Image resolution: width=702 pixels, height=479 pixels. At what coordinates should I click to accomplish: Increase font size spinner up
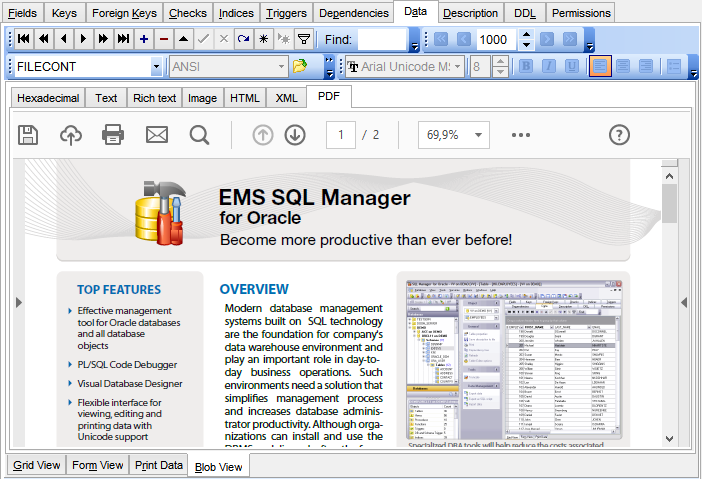coord(500,61)
